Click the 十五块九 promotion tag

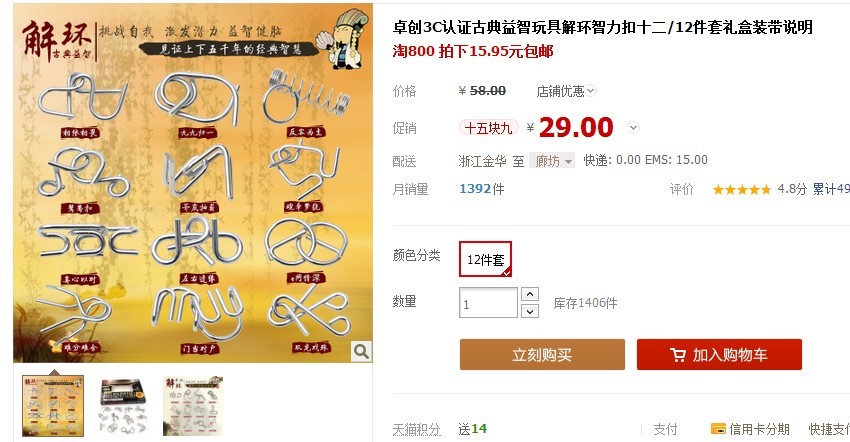click(488, 128)
